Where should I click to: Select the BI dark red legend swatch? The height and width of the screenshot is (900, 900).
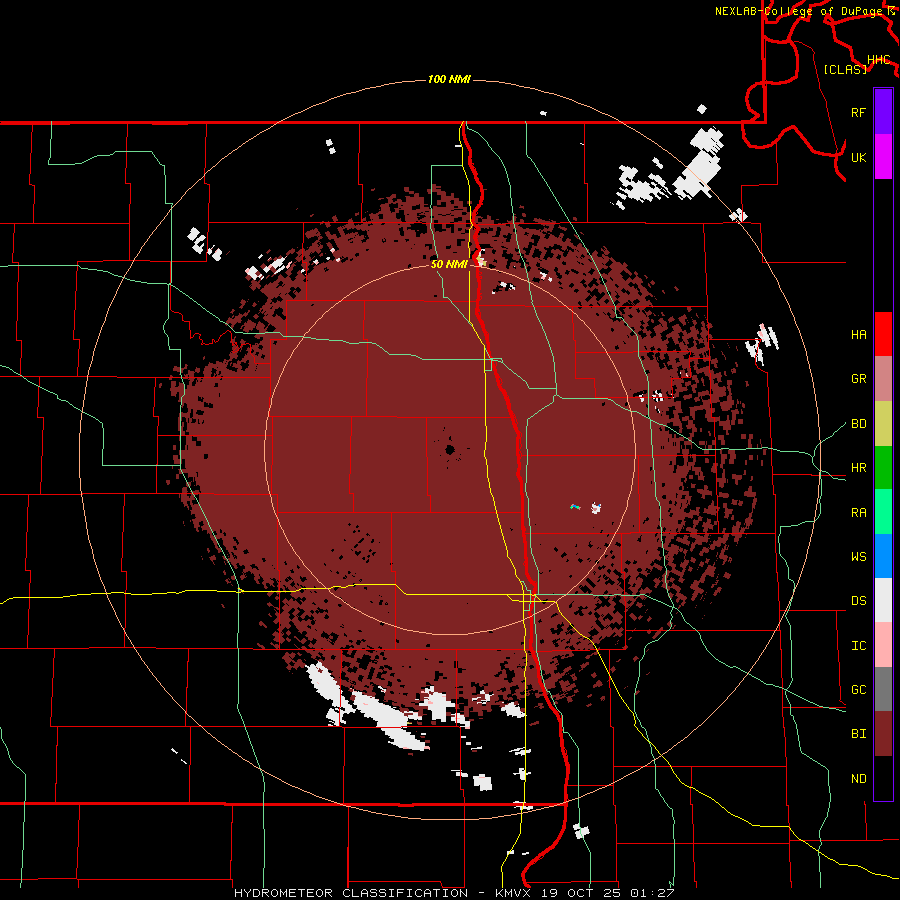coord(883,734)
